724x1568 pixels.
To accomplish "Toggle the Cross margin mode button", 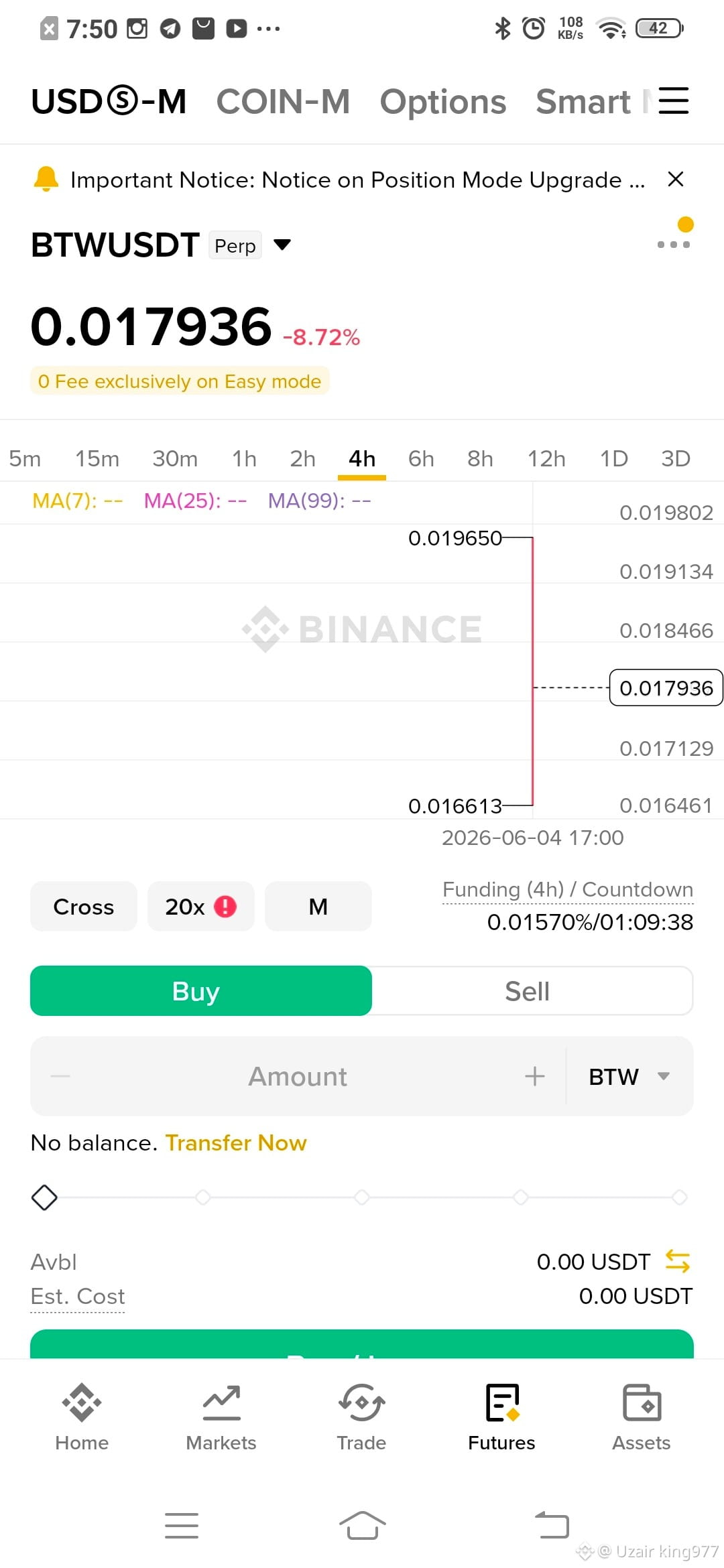I will pyautogui.click(x=84, y=907).
